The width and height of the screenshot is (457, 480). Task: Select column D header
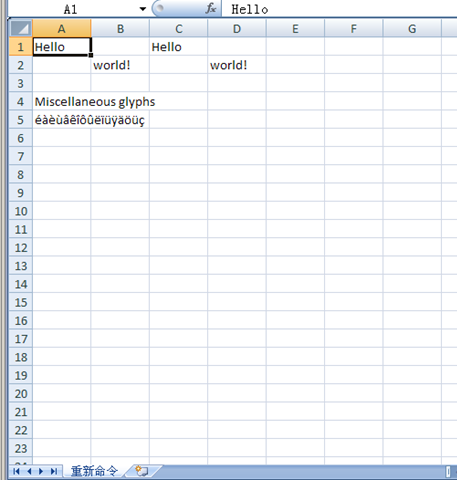[x=237, y=29]
